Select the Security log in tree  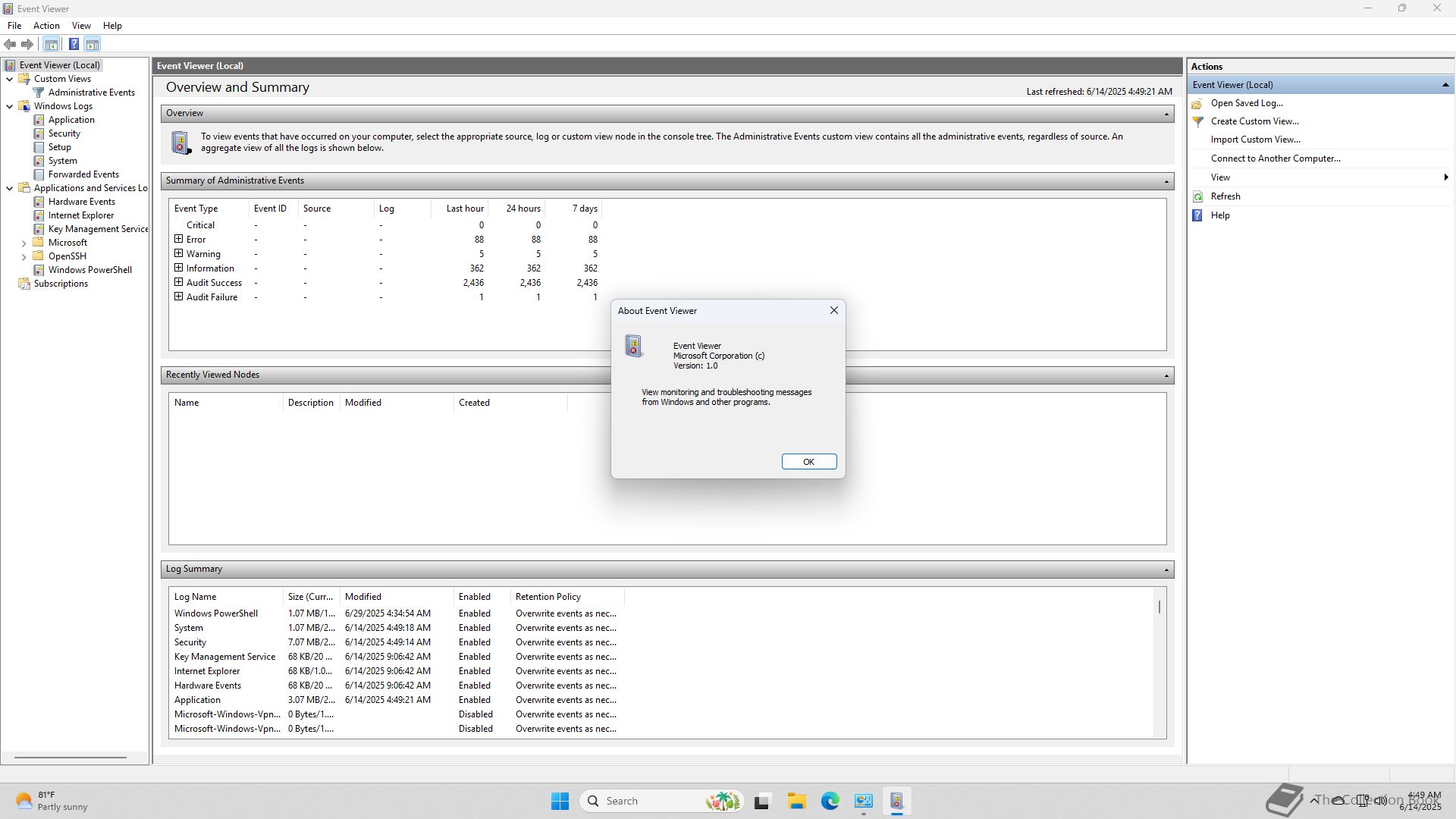click(64, 133)
